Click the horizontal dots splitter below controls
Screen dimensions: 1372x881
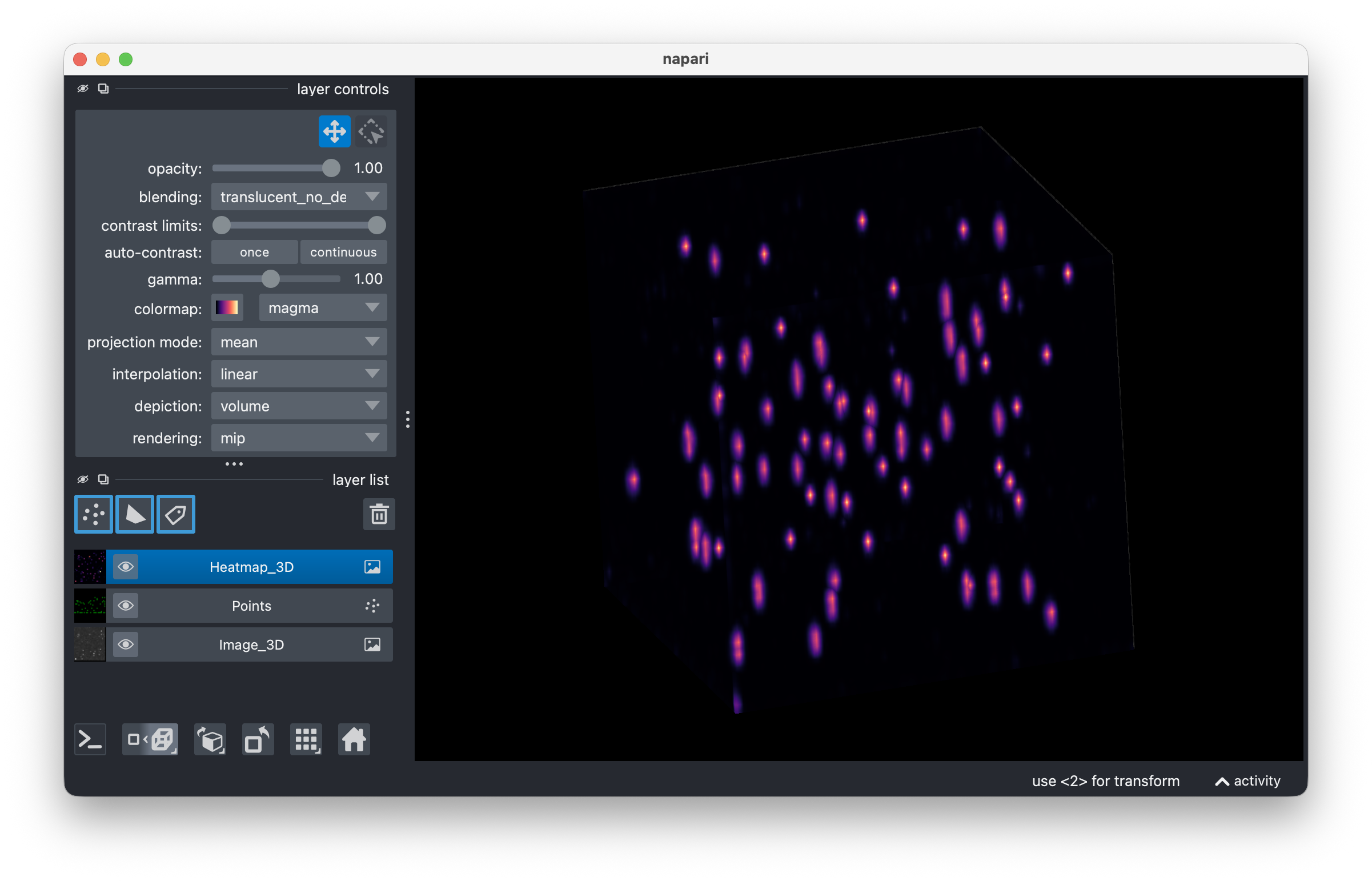pyautogui.click(x=234, y=464)
